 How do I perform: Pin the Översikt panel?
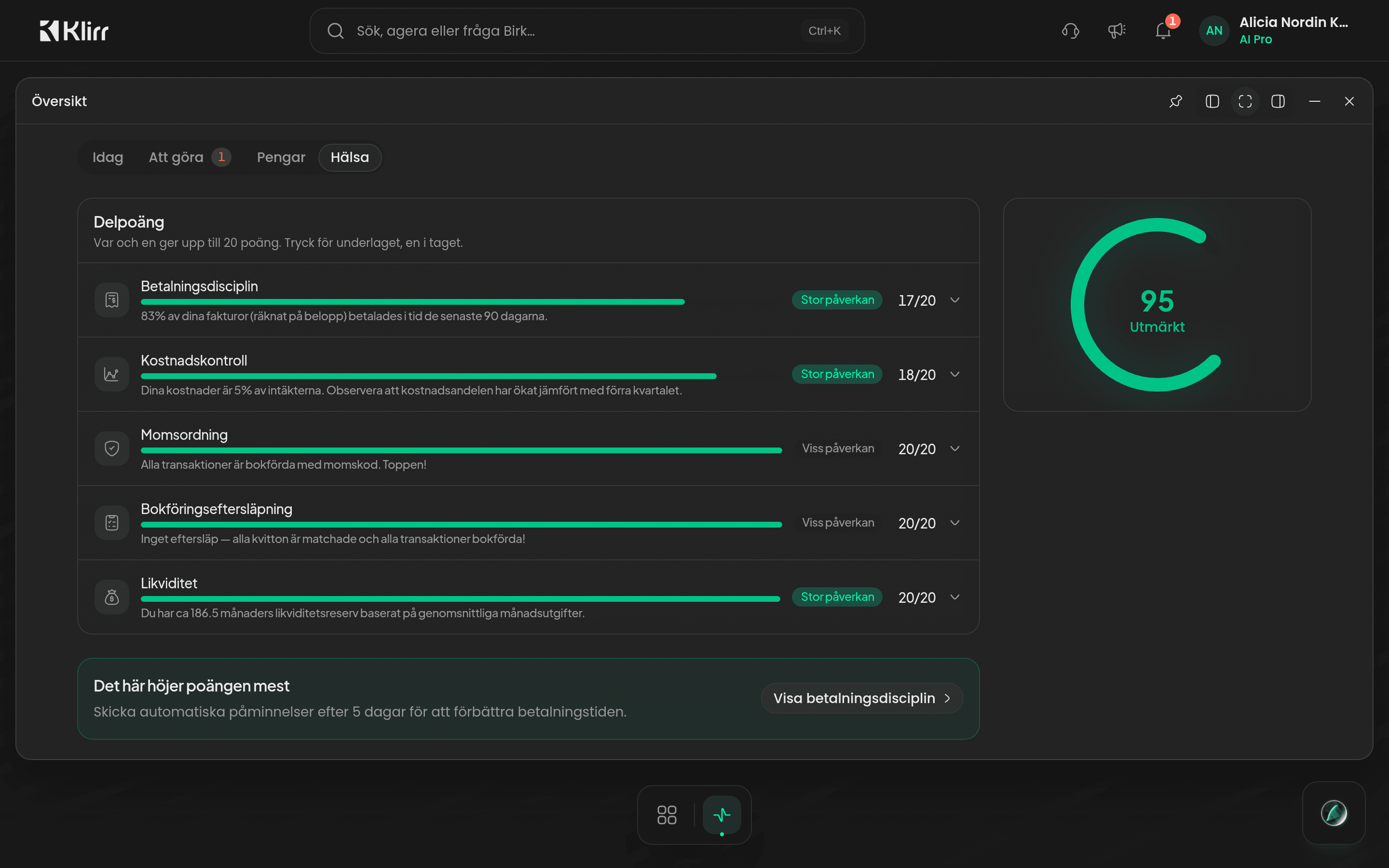pyautogui.click(x=1175, y=101)
